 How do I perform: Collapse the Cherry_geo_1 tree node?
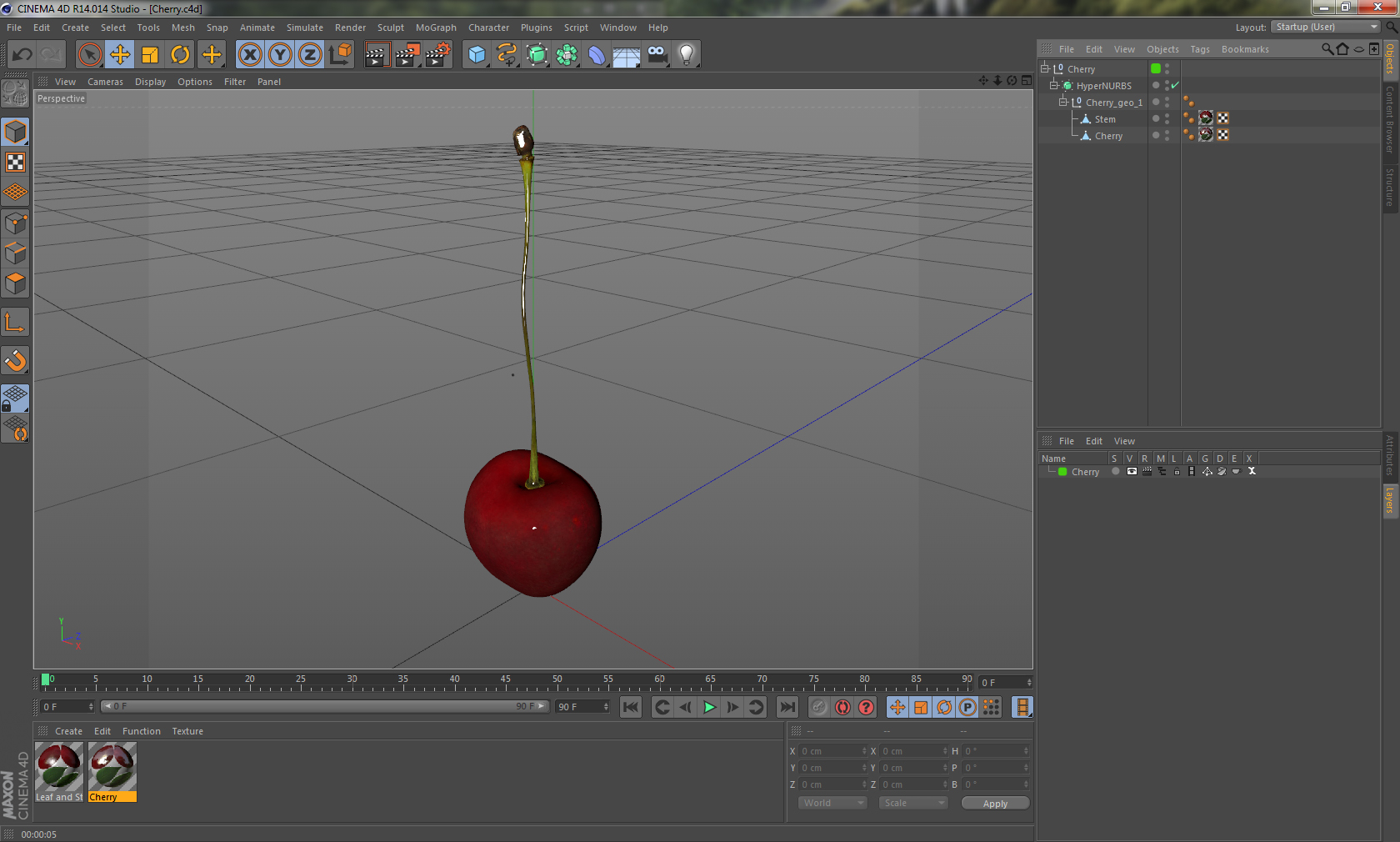[1063, 102]
